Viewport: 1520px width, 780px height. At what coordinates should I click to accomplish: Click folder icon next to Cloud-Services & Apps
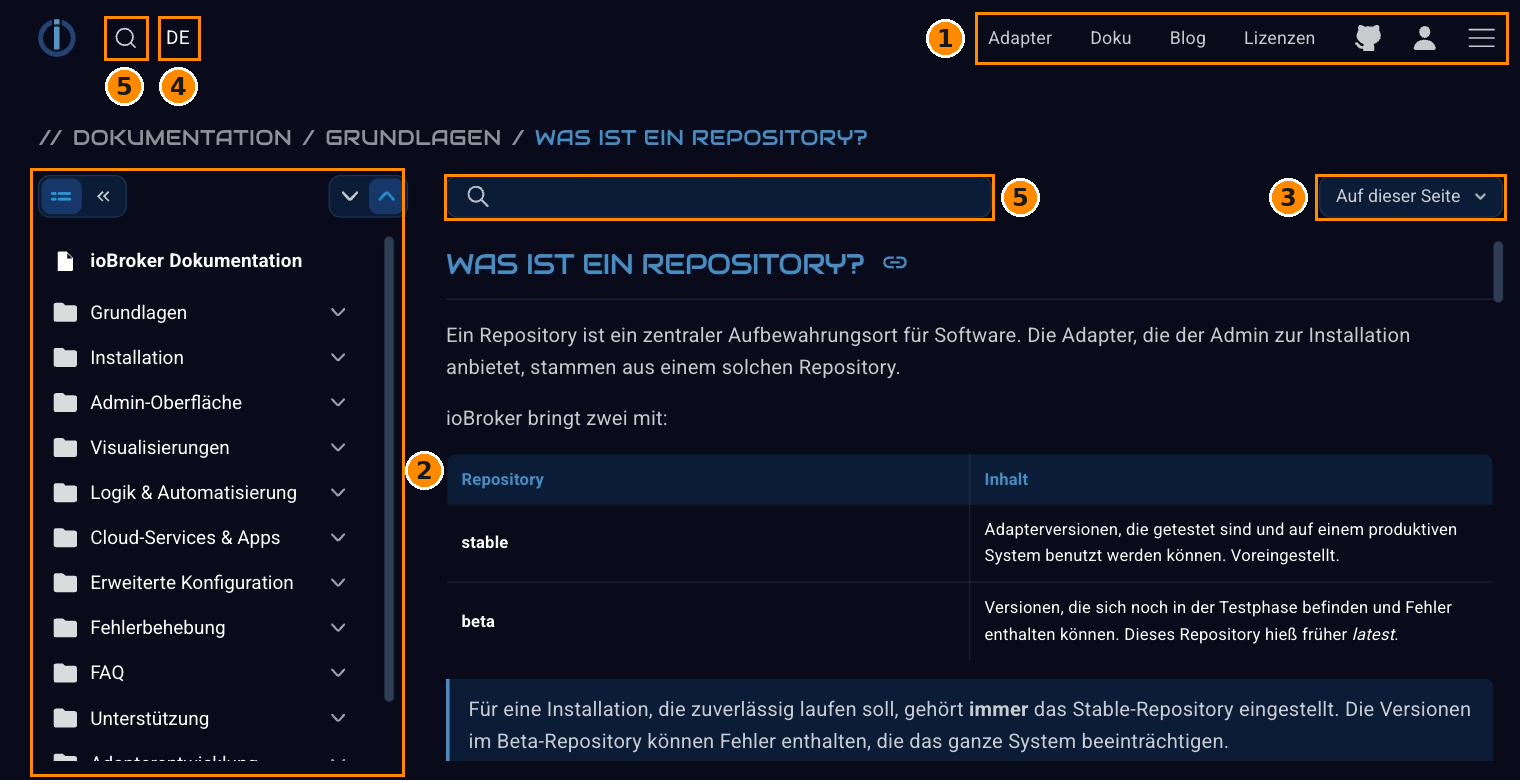click(65, 538)
